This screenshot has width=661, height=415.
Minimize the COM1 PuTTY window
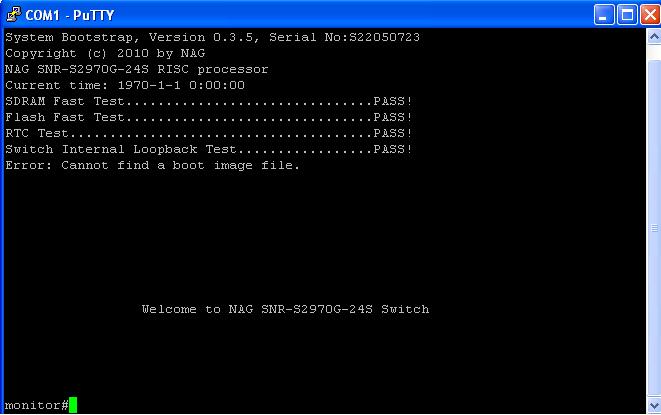pyautogui.click(x=604, y=15)
